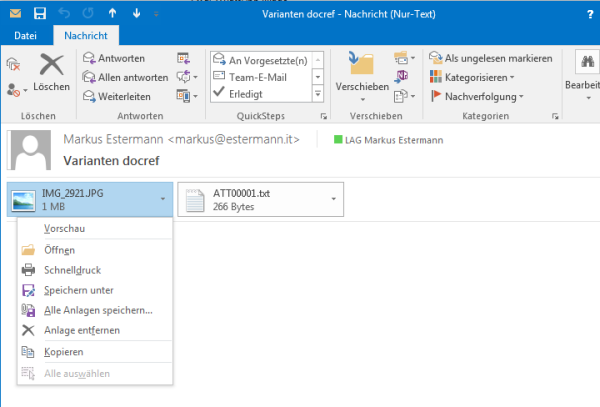
Task: Choose Vorschau from context menu
Action: [95, 228]
